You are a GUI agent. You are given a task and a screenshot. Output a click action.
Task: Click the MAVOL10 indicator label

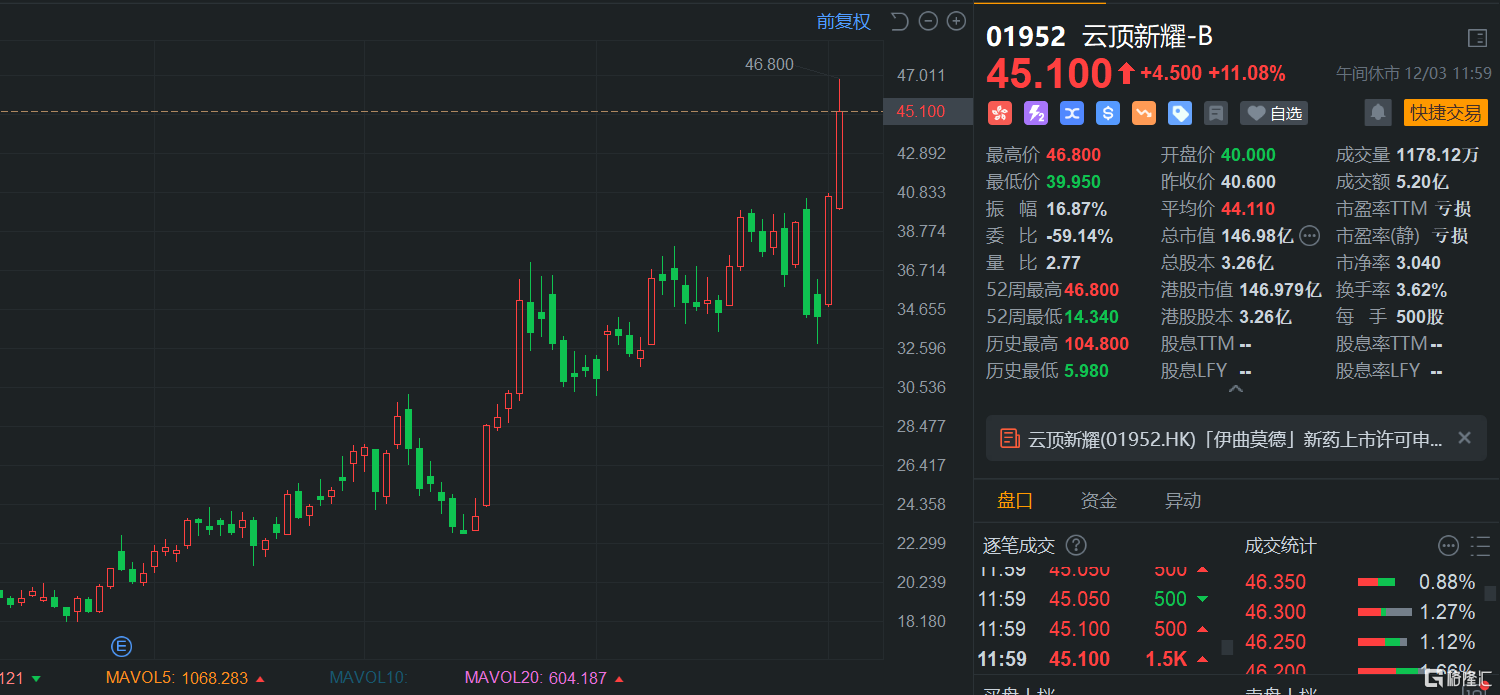pos(368,678)
